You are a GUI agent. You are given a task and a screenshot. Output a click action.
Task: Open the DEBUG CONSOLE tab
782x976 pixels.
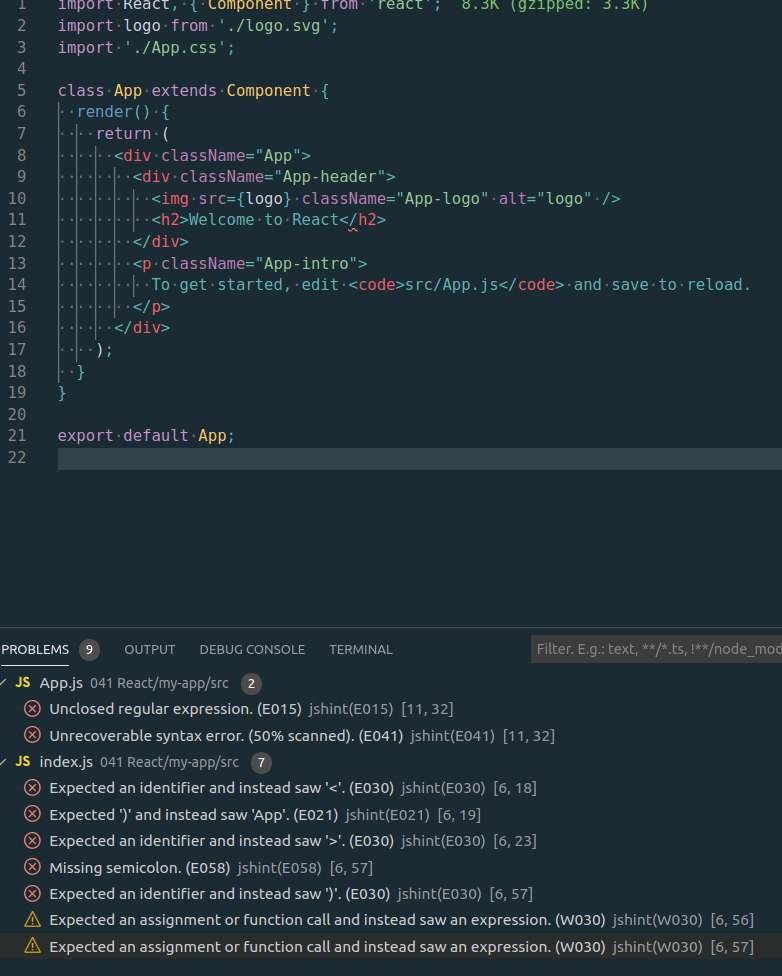[252, 649]
